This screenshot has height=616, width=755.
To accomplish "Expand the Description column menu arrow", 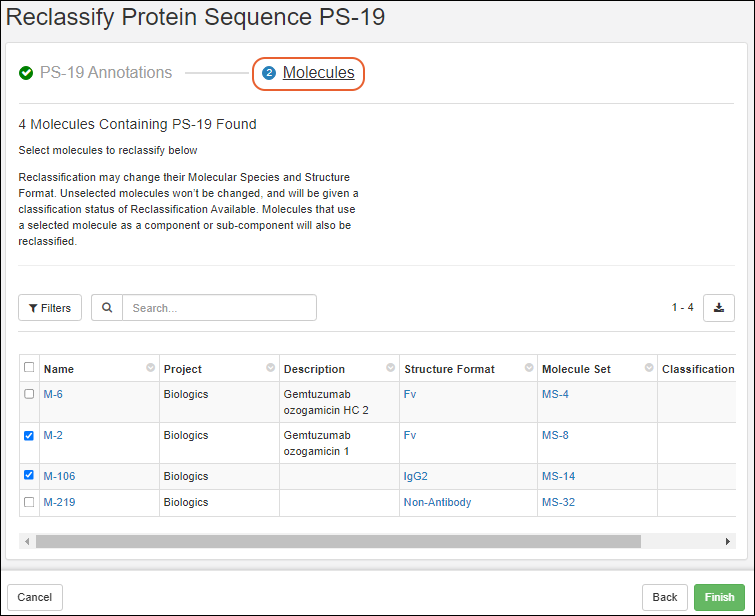I will pos(390,368).
